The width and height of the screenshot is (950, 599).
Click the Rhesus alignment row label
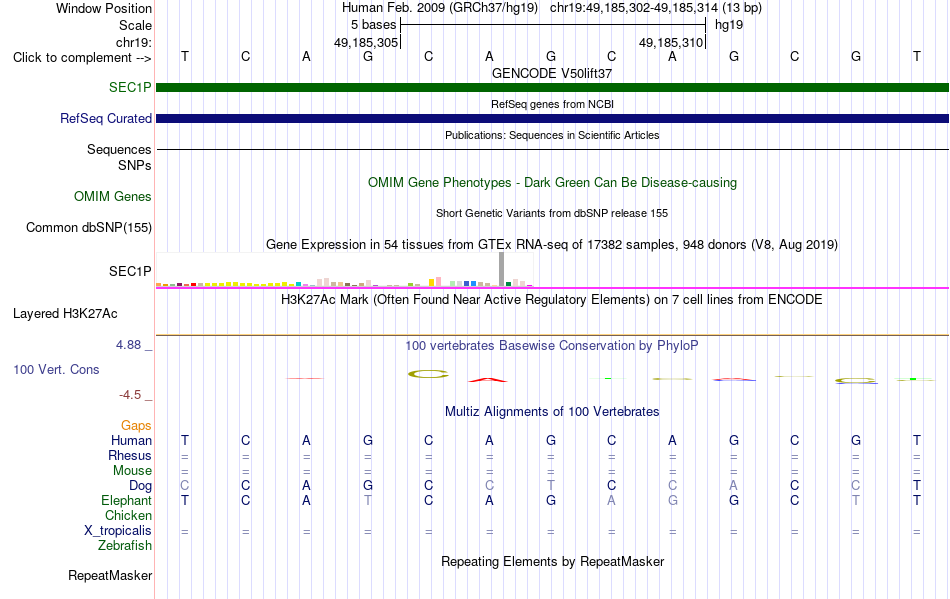click(x=130, y=455)
